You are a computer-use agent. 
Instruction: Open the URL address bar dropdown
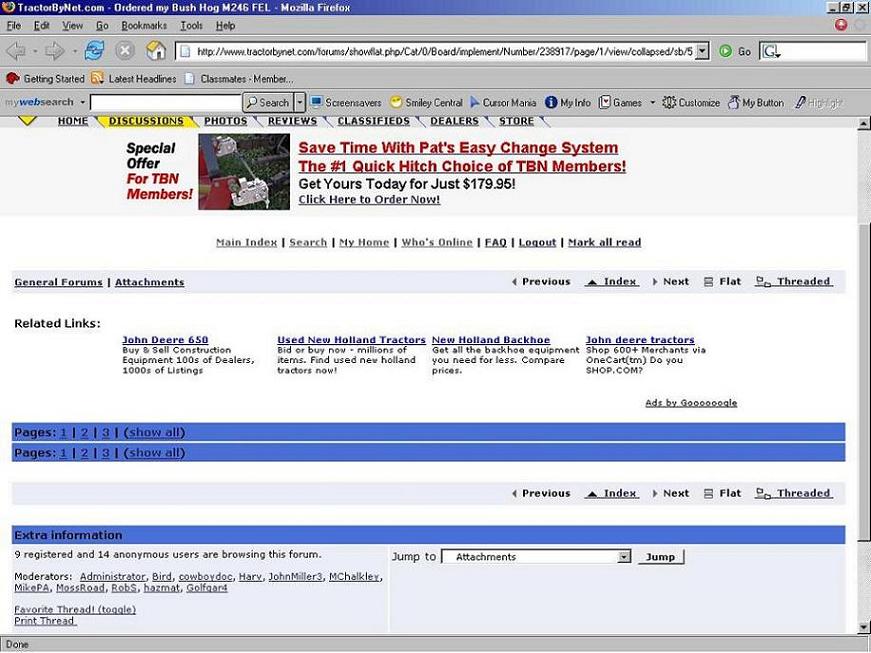[702, 51]
